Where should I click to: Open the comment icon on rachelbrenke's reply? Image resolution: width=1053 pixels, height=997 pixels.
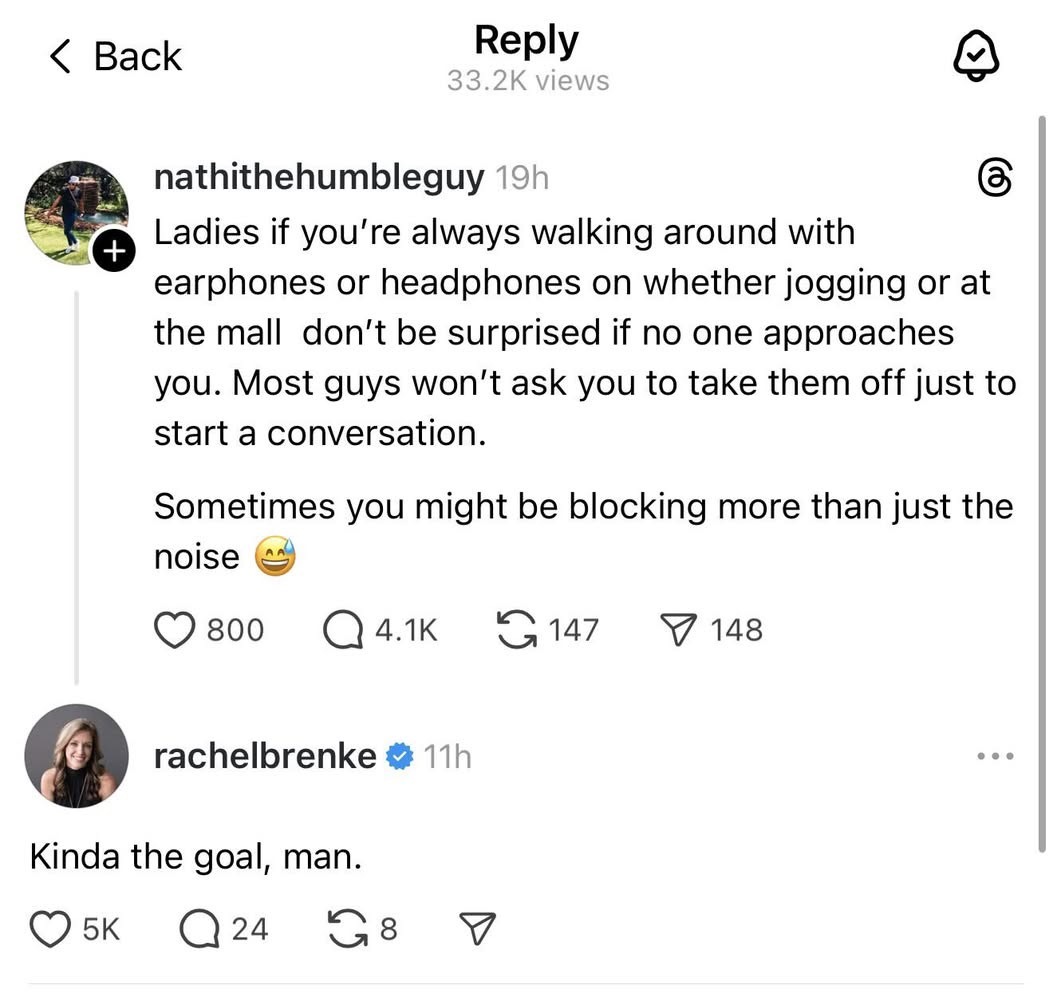tap(199, 929)
